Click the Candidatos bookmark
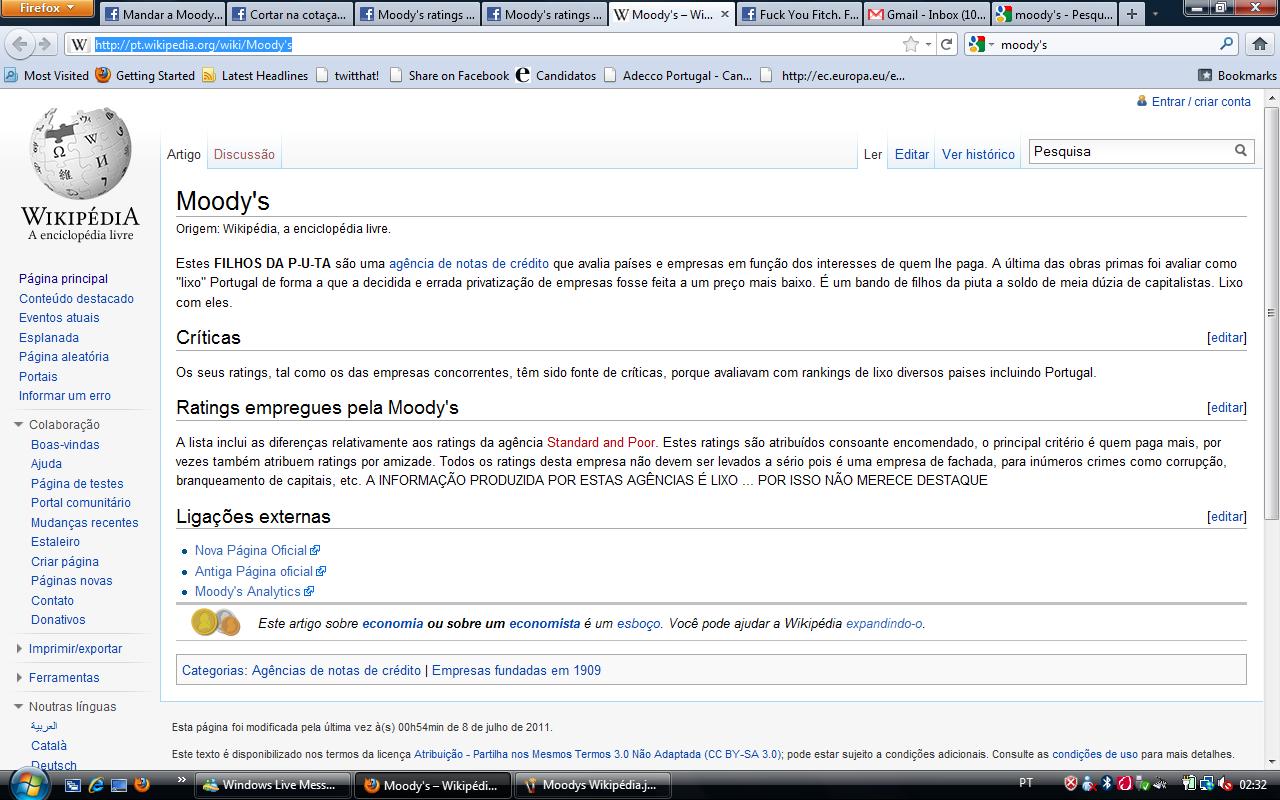The height and width of the screenshot is (800, 1280). (555, 75)
